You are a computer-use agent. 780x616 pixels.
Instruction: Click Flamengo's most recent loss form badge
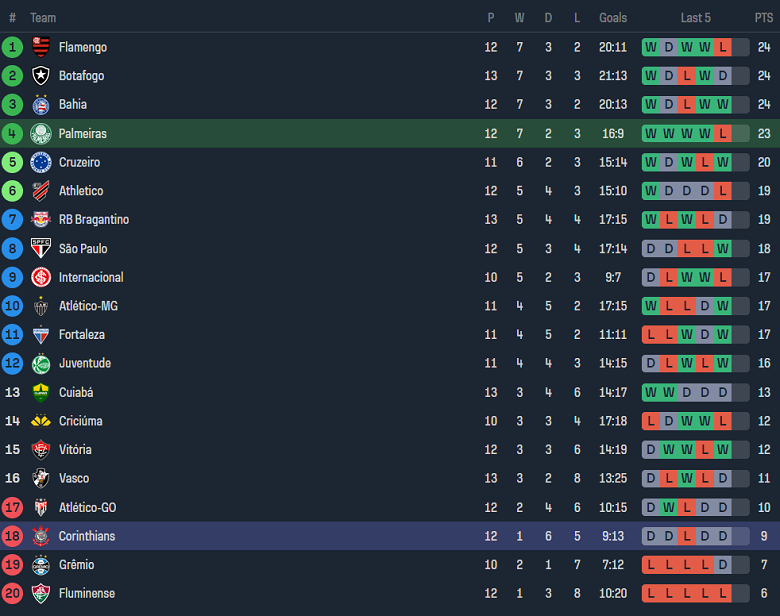[722, 47]
